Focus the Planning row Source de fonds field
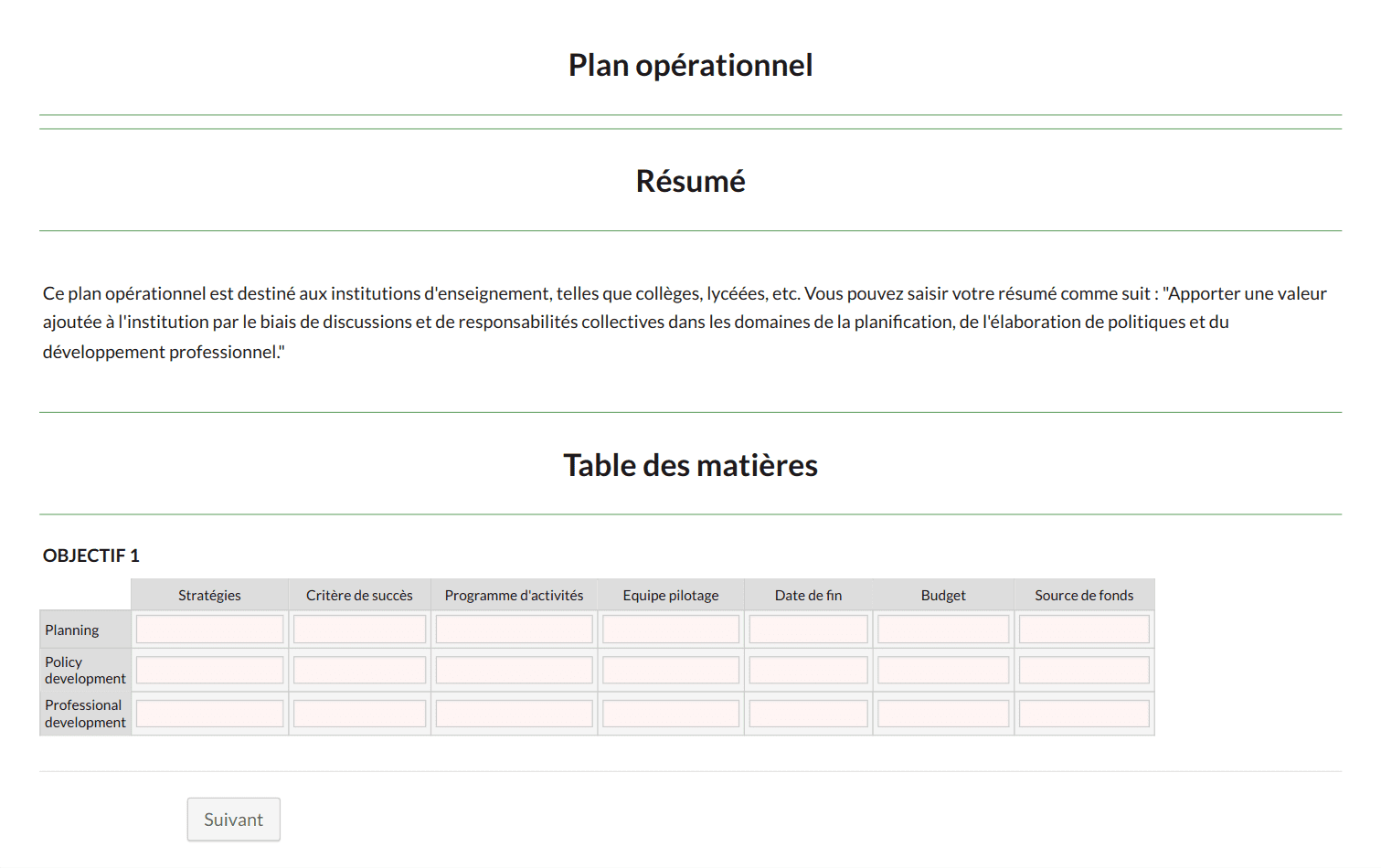The height and width of the screenshot is (868, 1381). click(x=1084, y=630)
